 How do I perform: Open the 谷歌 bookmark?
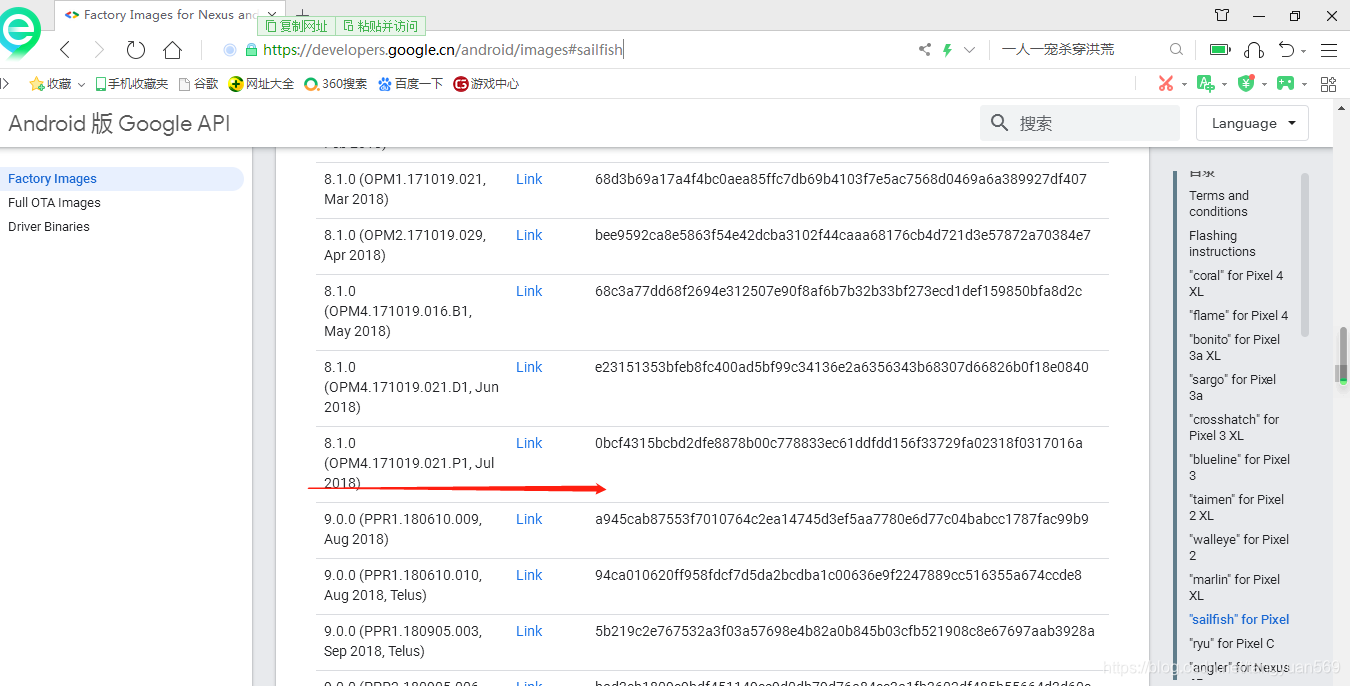click(198, 84)
